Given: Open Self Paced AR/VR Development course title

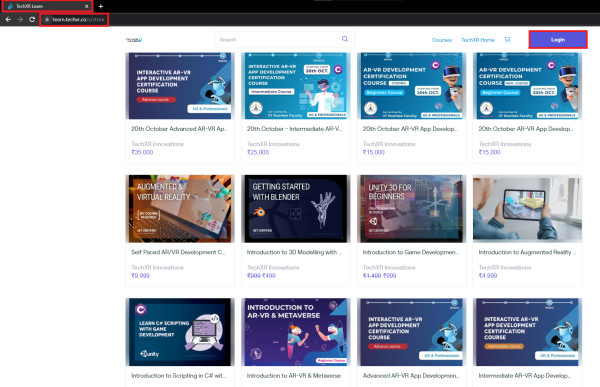Looking at the screenshot, I should [178, 252].
